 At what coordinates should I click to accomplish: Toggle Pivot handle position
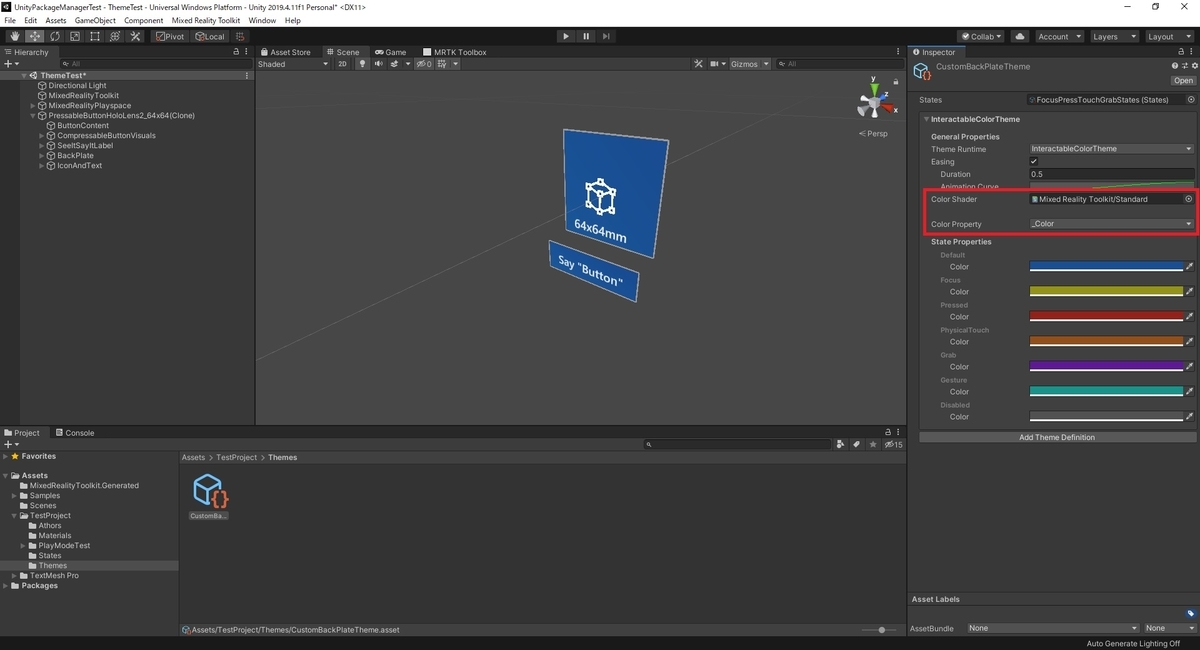[x=170, y=37]
